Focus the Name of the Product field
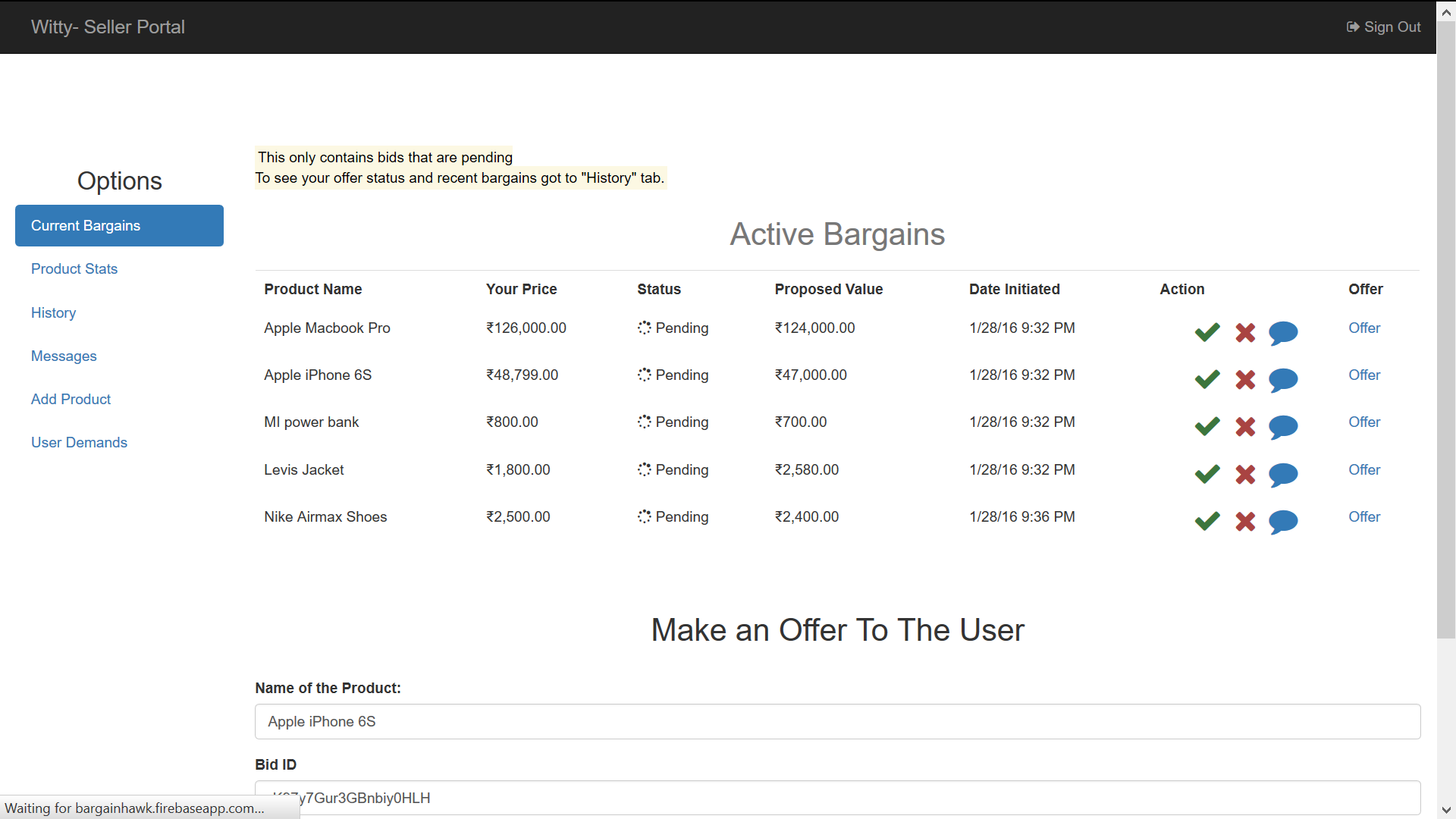The width and height of the screenshot is (1456, 819). coord(837,721)
